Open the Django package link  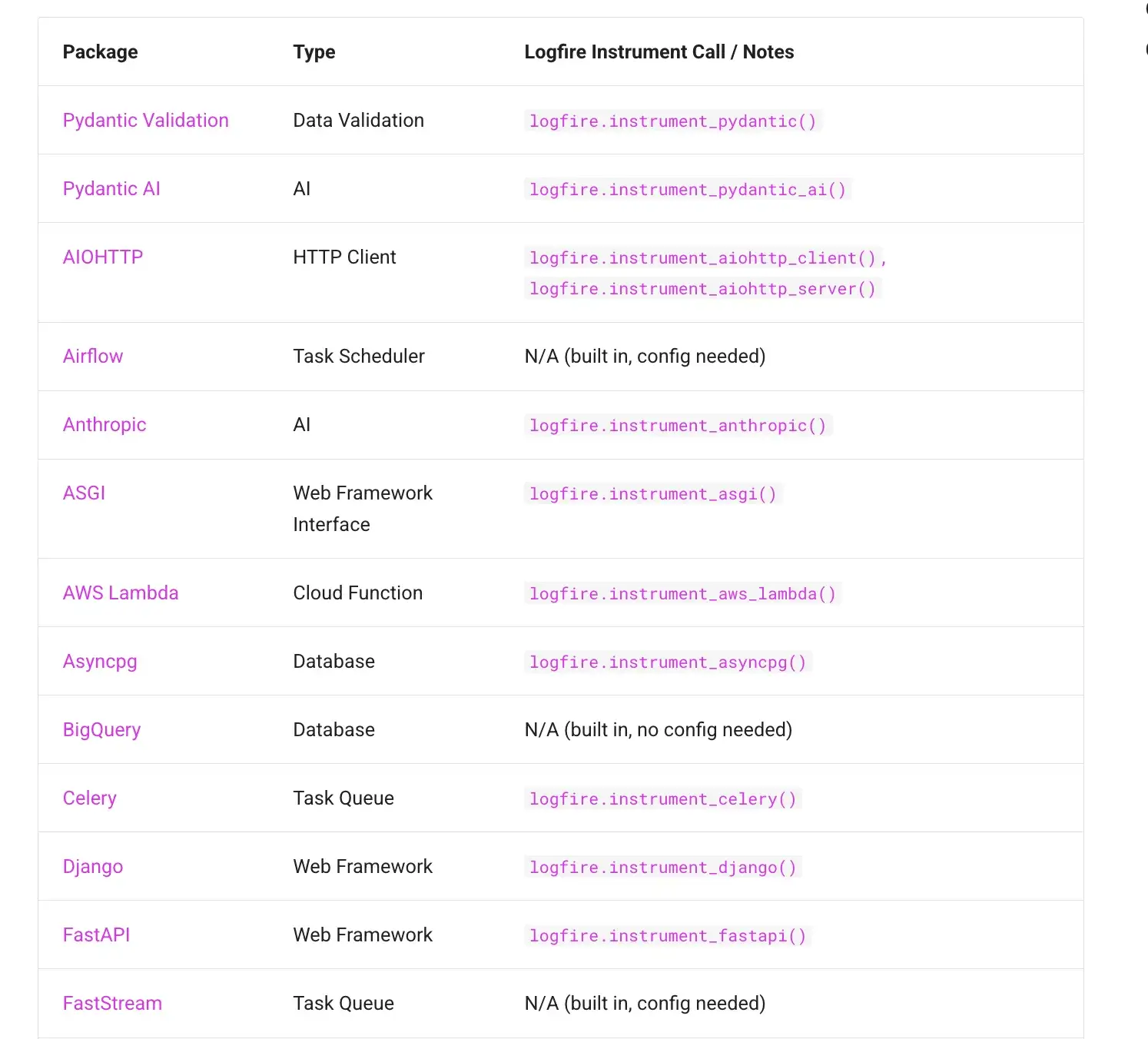click(93, 866)
